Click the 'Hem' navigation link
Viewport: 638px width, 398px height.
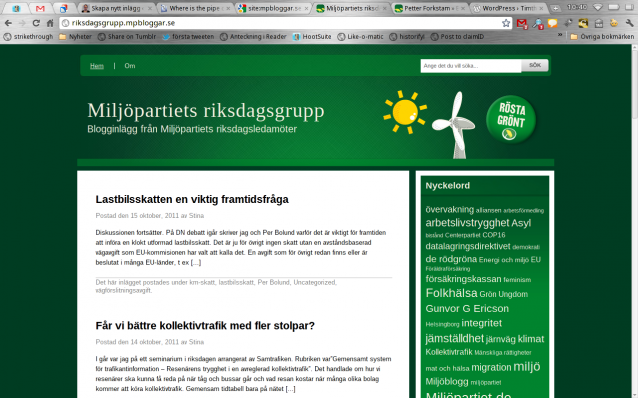point(97,66)
